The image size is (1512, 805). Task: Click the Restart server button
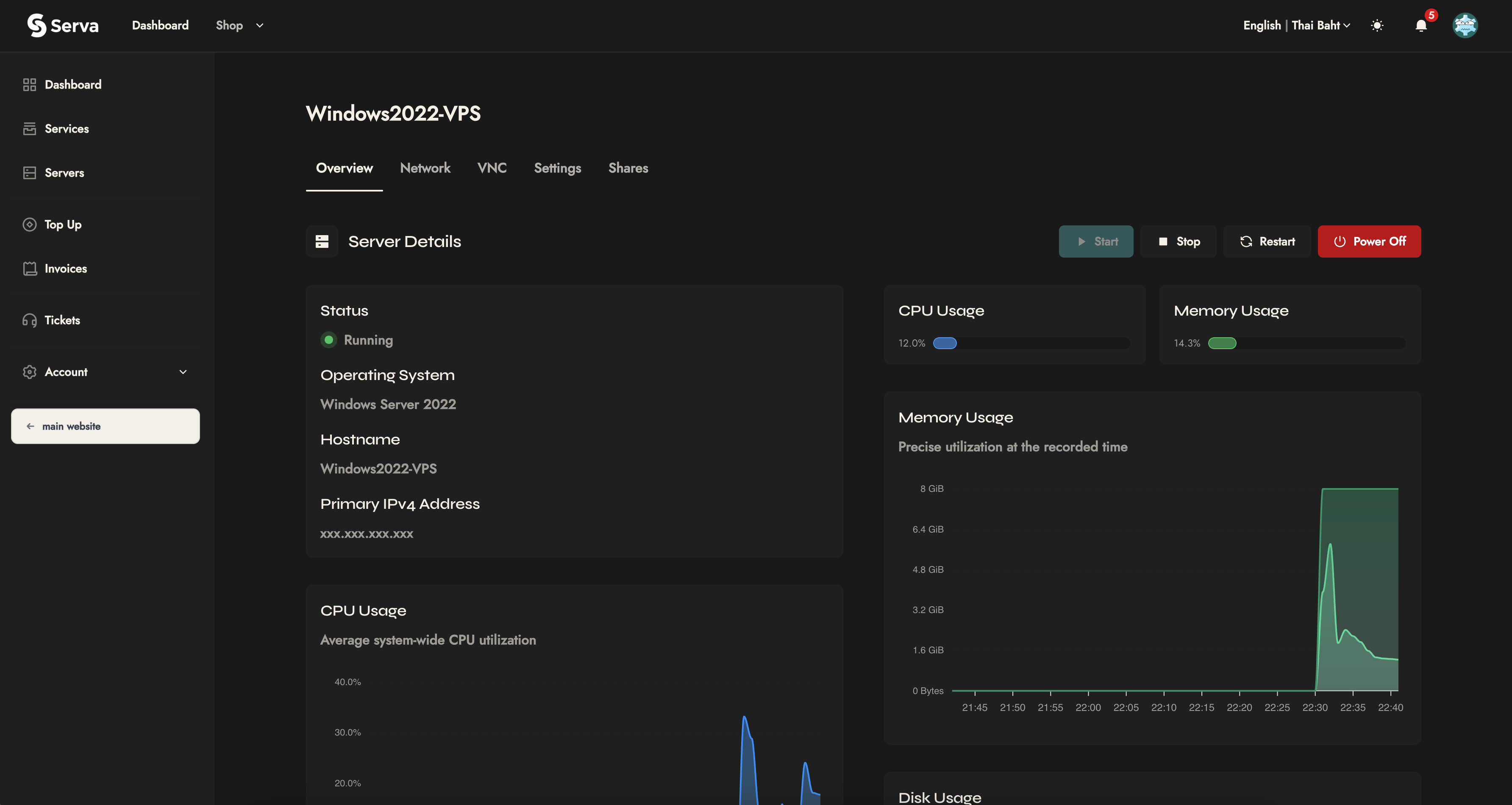click(x=1267, y=241)
